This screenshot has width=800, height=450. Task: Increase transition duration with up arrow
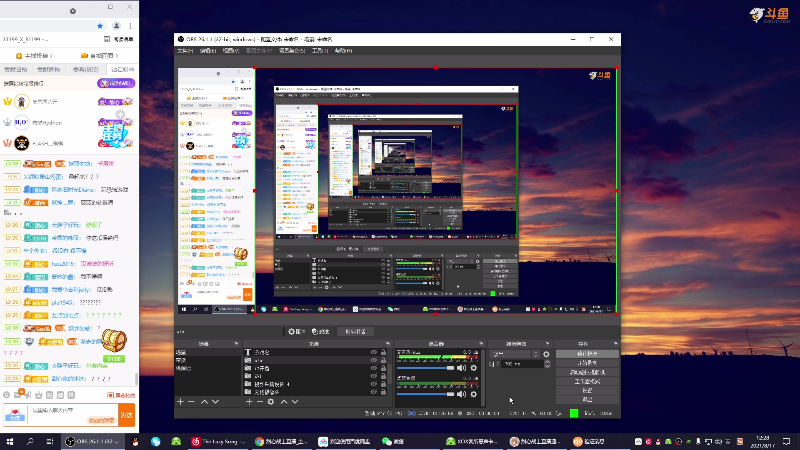point(547,362)
